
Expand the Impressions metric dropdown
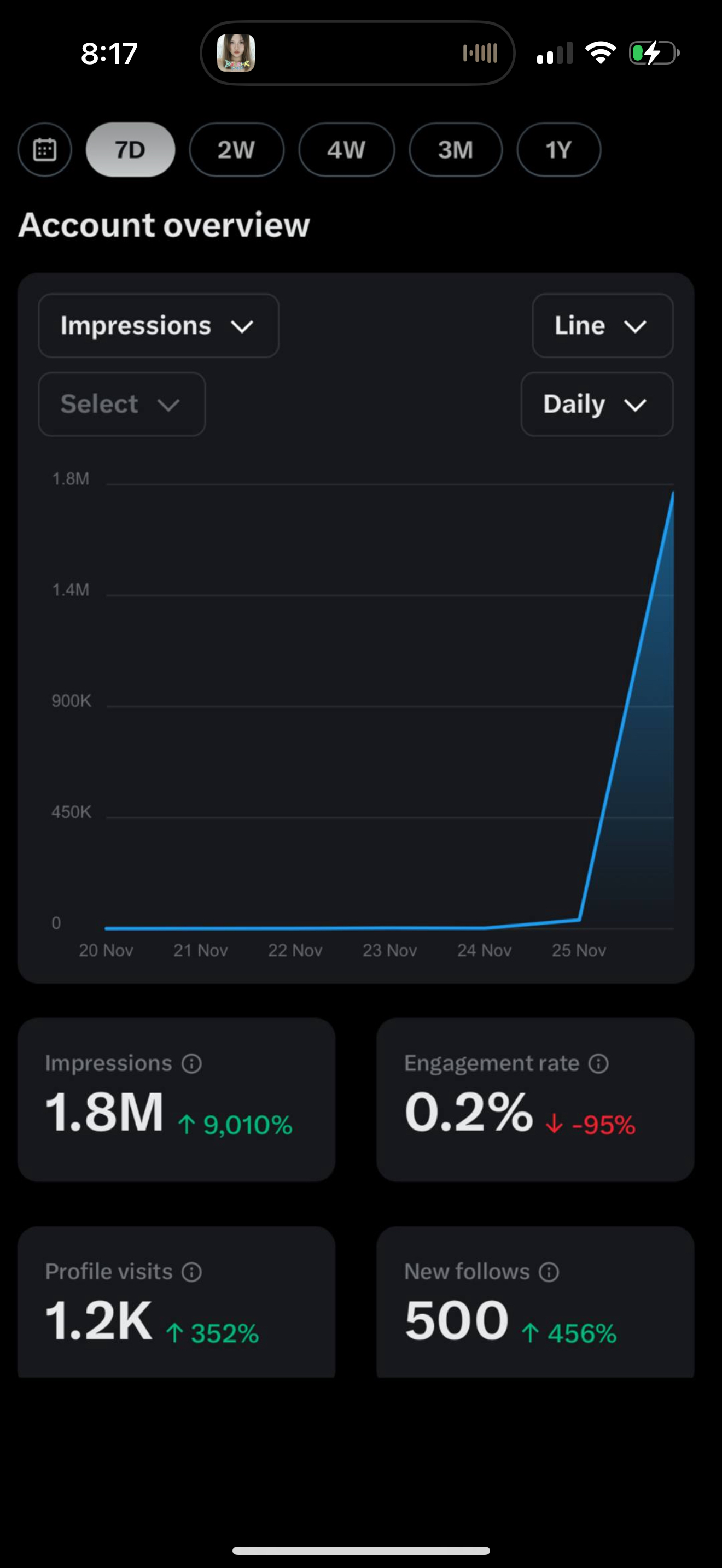(x=158, y=326)
